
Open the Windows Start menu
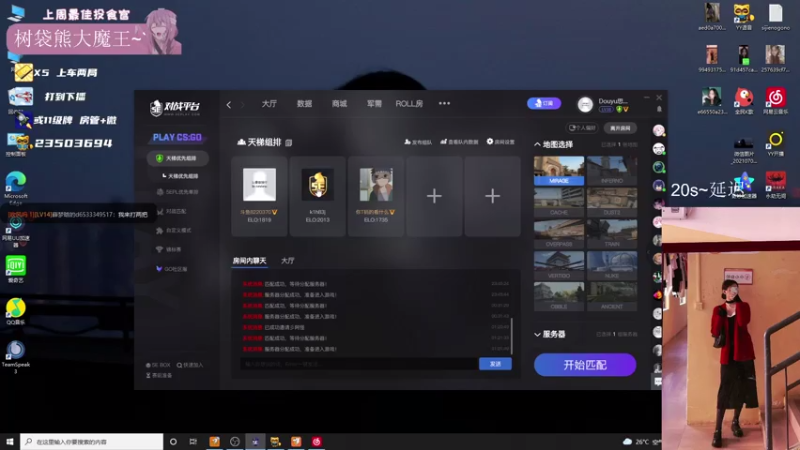tap(9, 441)
